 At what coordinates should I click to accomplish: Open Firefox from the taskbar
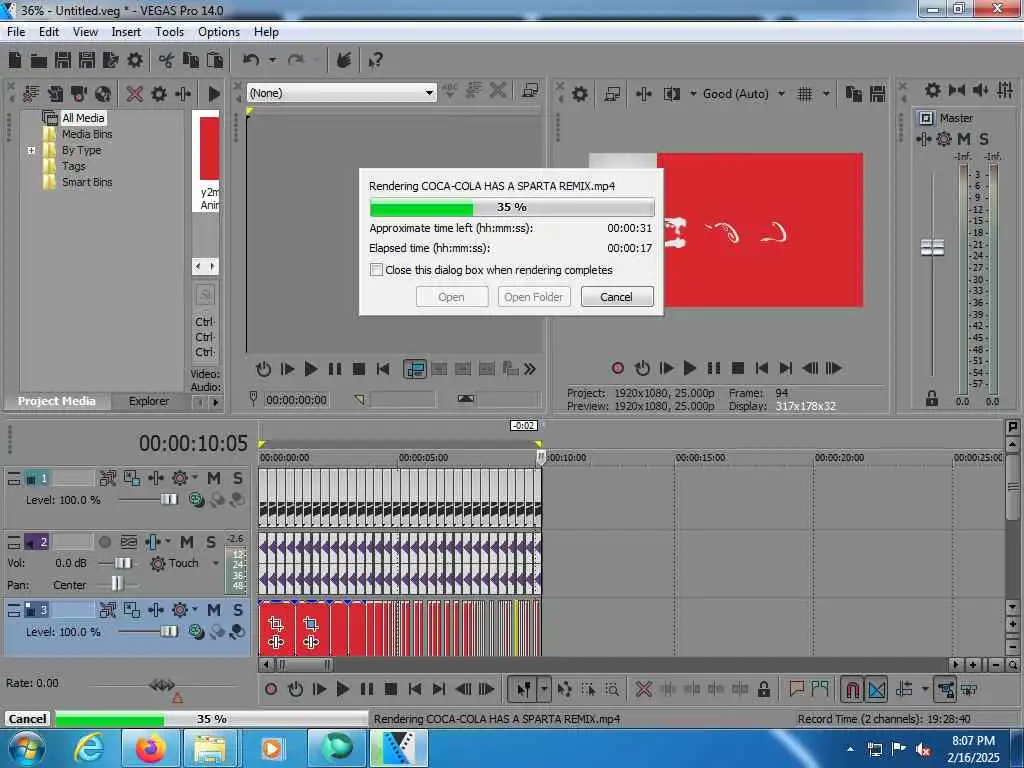(x=150, y=748)
